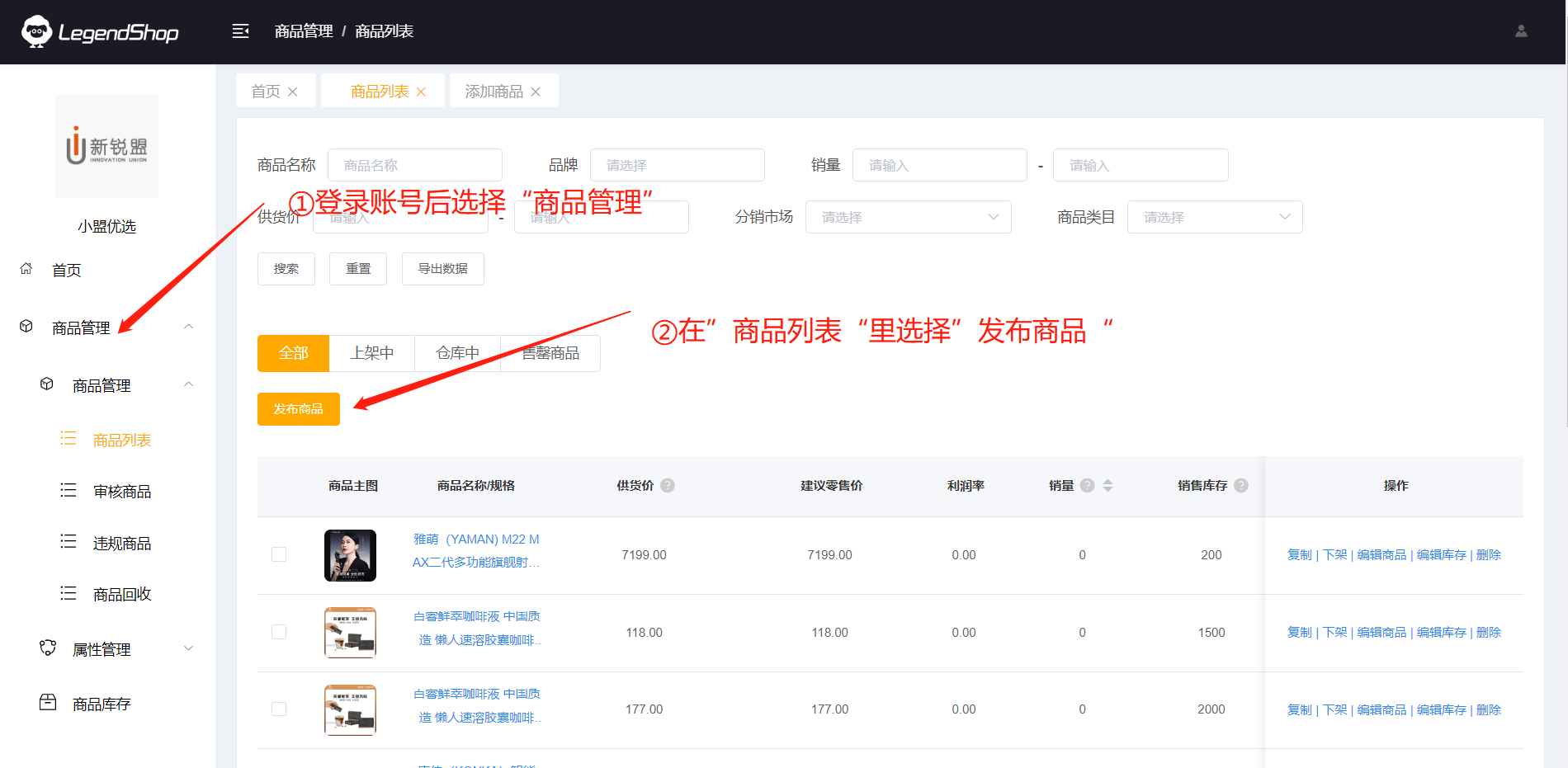Screen dimensions: 1568x768
Task: Click the orange 发布商品 button
Action: click(298, 409)
